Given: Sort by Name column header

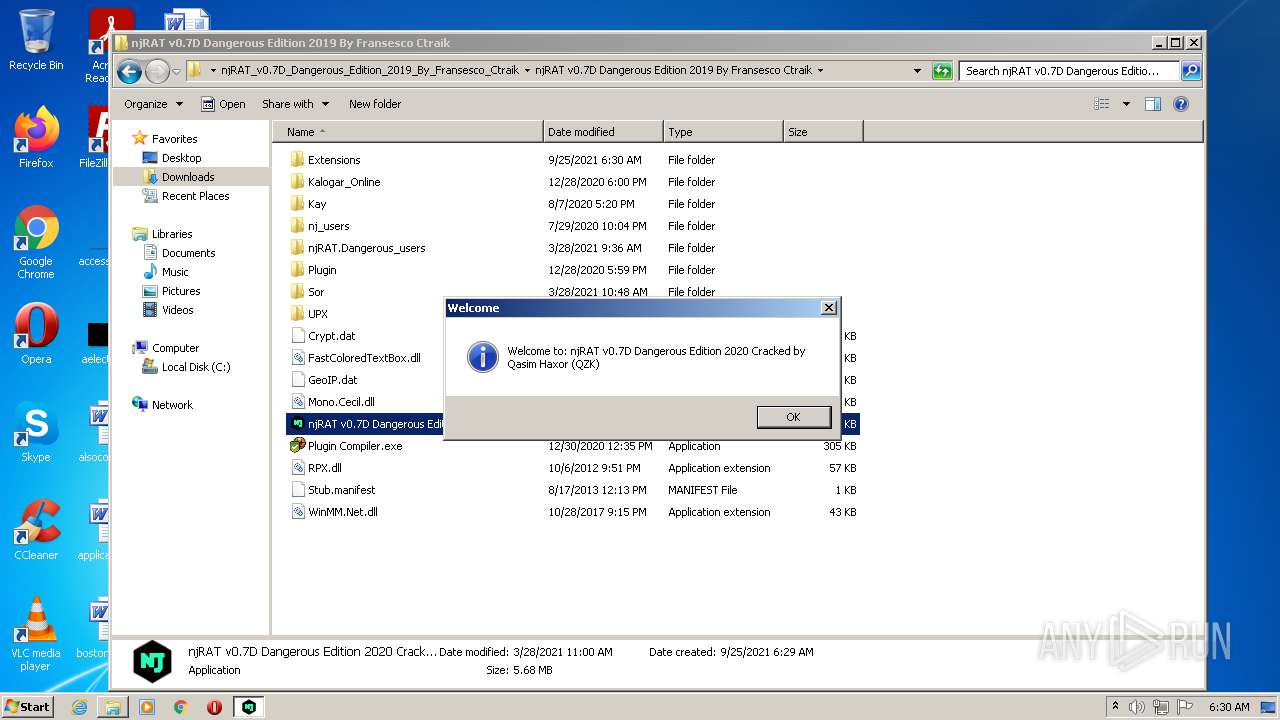Looking at the screenshot, I should (x=408, y=132).
